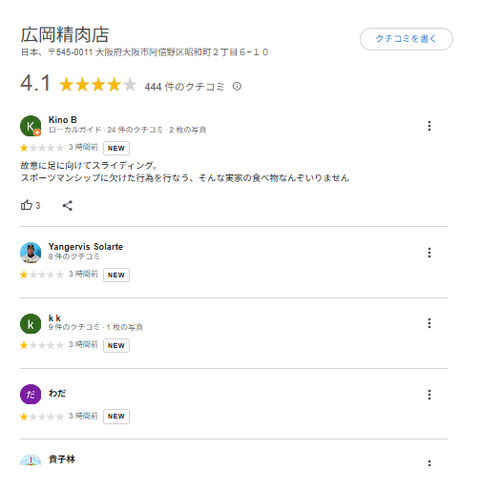
Task: Open 貴子林's profile avatar
Action: click(x=31, y=460)
